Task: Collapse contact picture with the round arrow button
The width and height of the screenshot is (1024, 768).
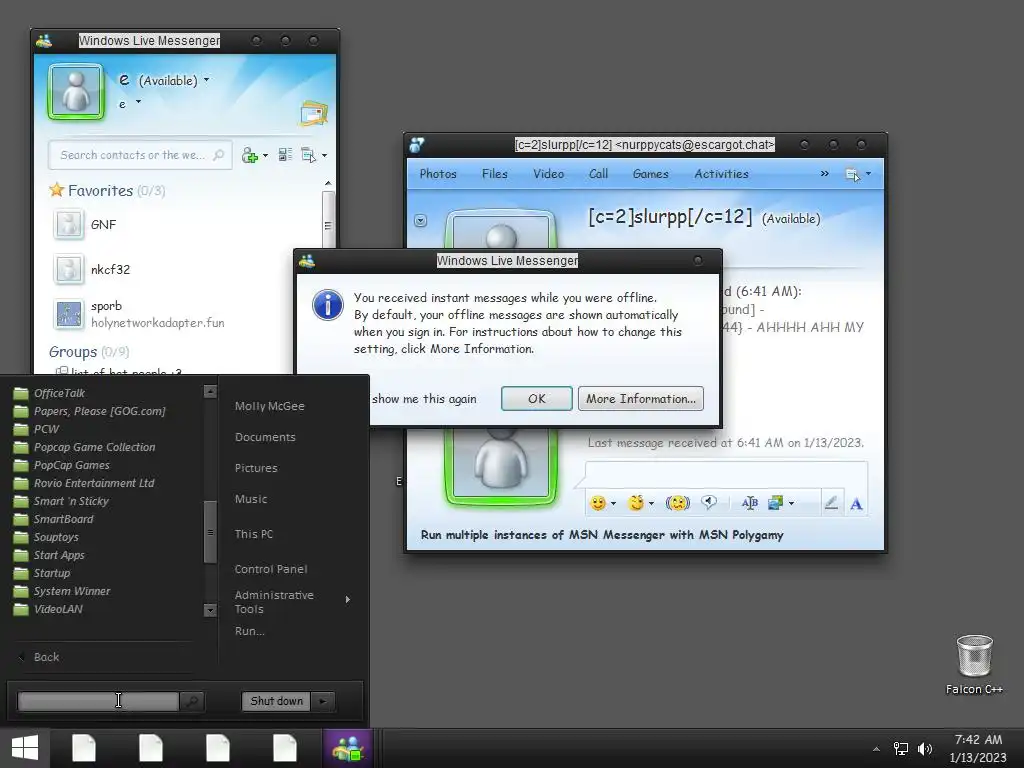Action: point(421,221)
